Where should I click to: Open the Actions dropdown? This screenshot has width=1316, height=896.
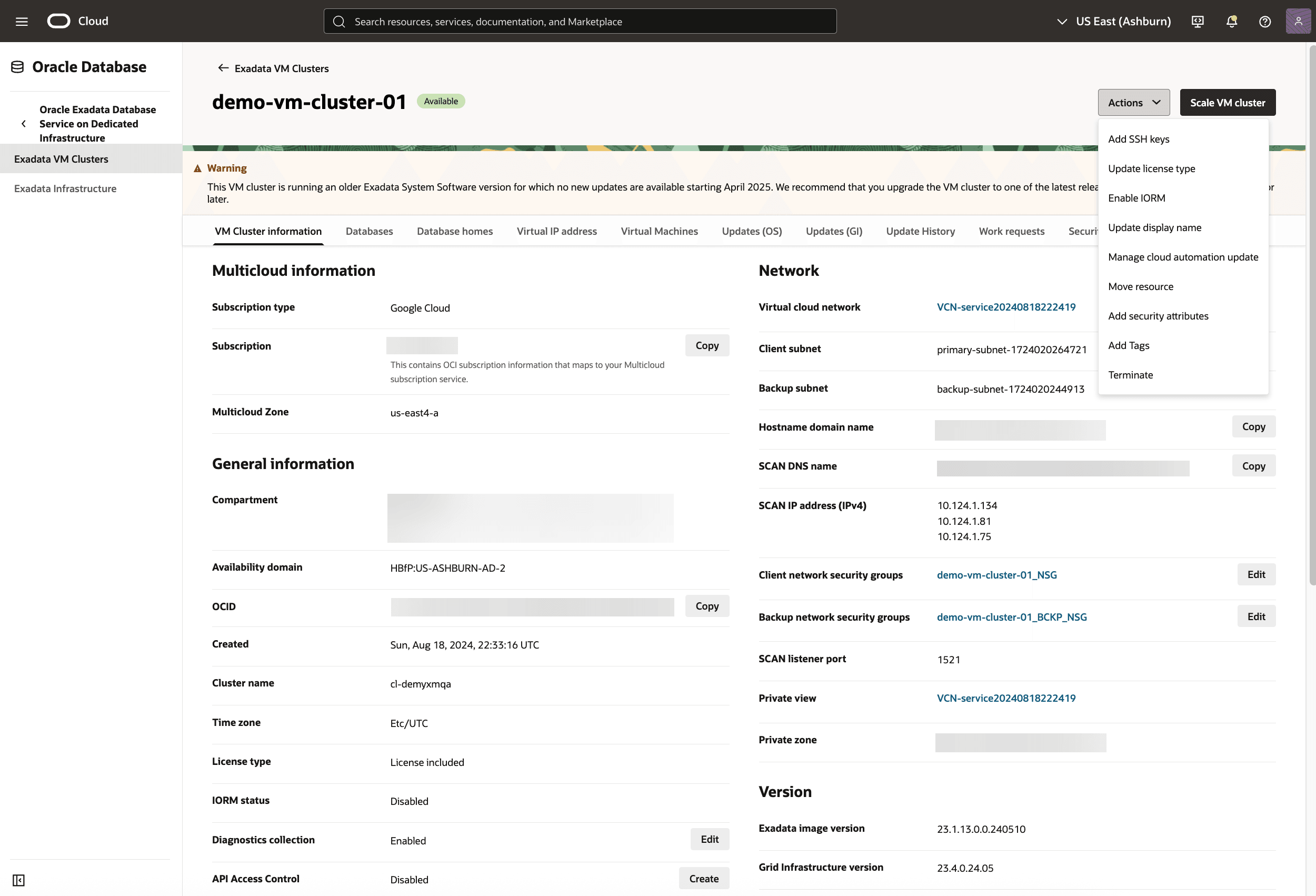(1133, 103)
